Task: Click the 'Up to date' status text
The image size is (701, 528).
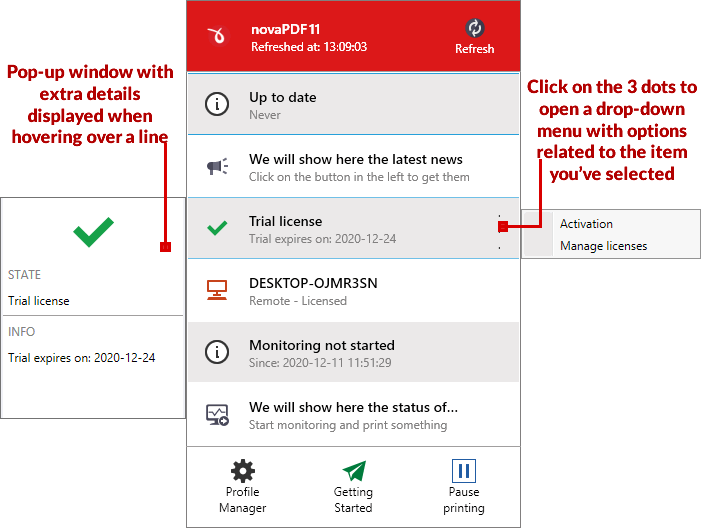Action: point(283,97)
